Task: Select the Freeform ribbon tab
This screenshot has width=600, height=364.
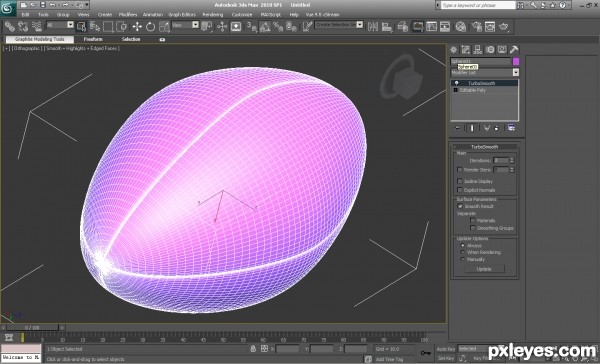Action: (93, 39)
